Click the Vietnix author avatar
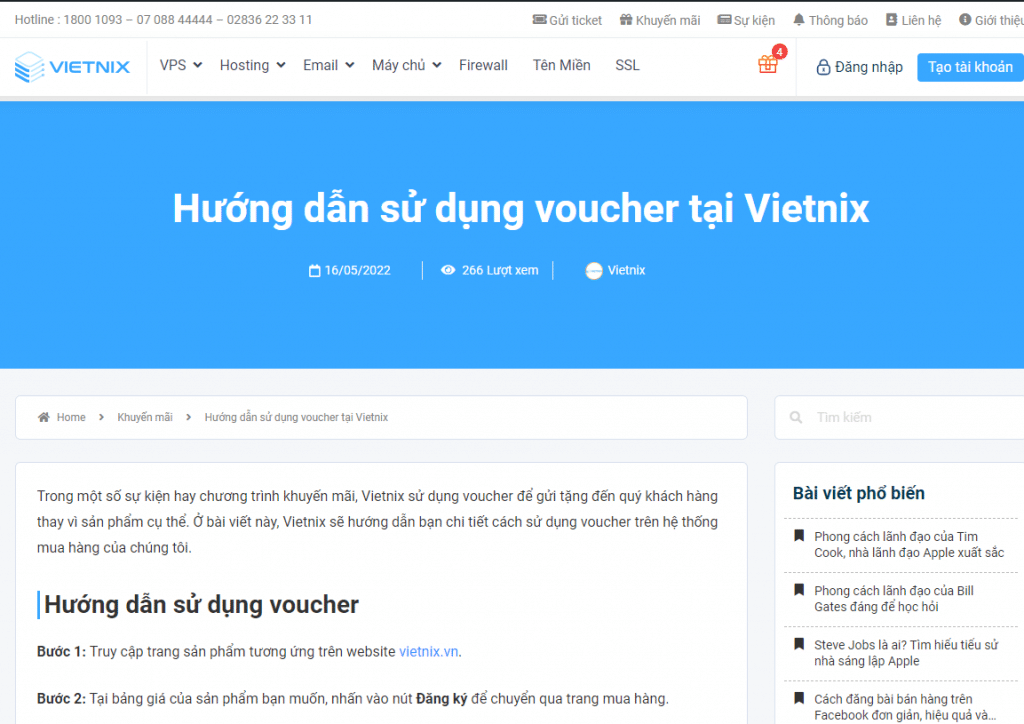Viewport: 1024px width, 724px height. coord(594,270)
